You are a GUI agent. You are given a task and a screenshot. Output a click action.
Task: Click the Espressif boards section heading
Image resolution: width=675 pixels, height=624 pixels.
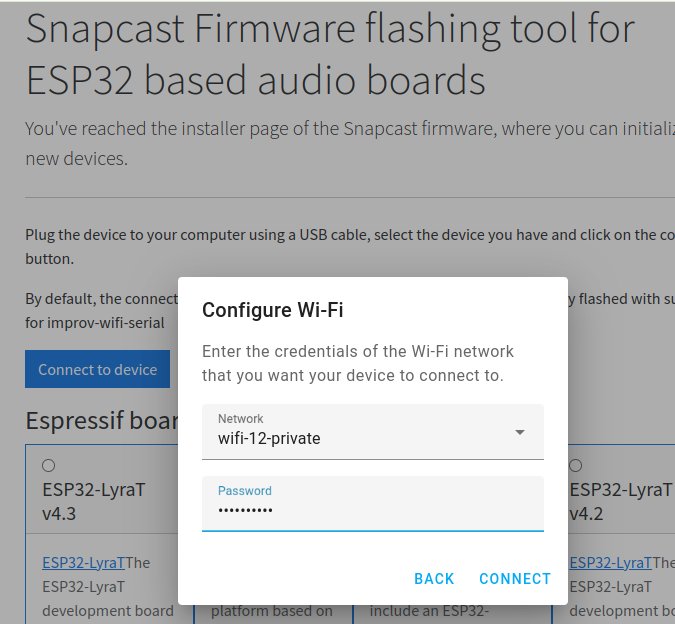point(102,420)
